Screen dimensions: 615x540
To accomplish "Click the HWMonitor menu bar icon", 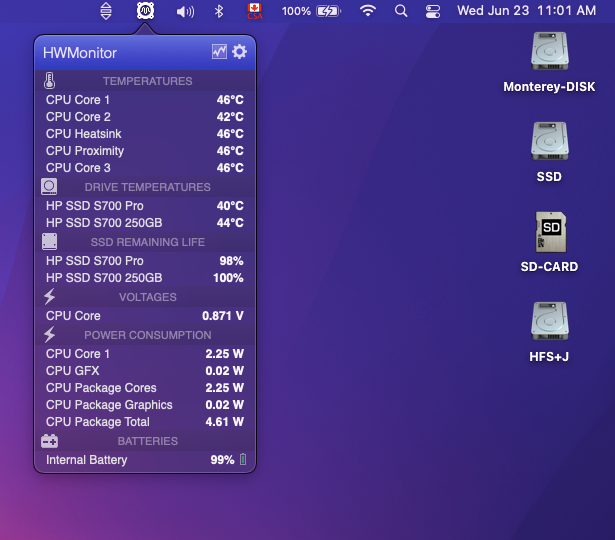I will (x=145, y=11).
